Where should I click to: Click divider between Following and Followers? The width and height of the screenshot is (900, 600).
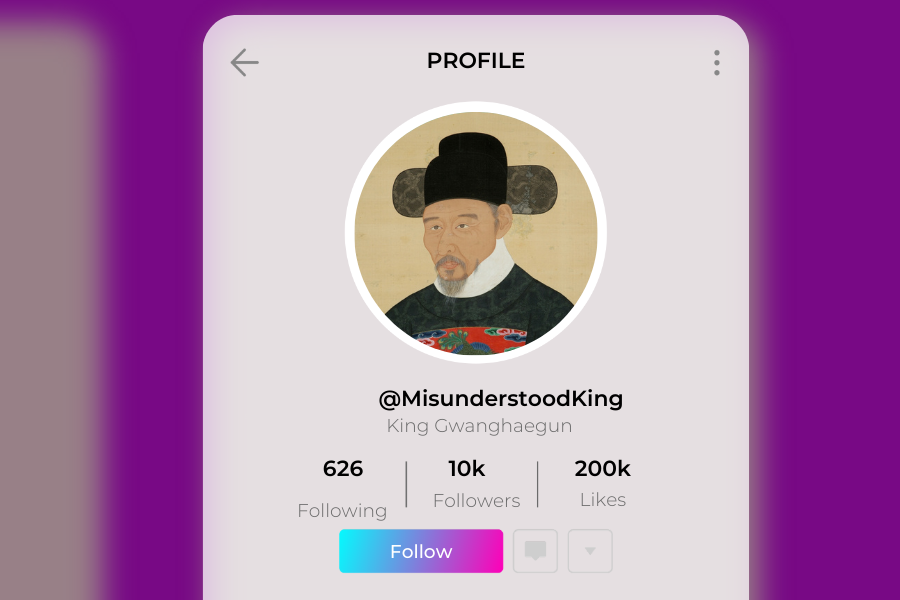(406, 484)
